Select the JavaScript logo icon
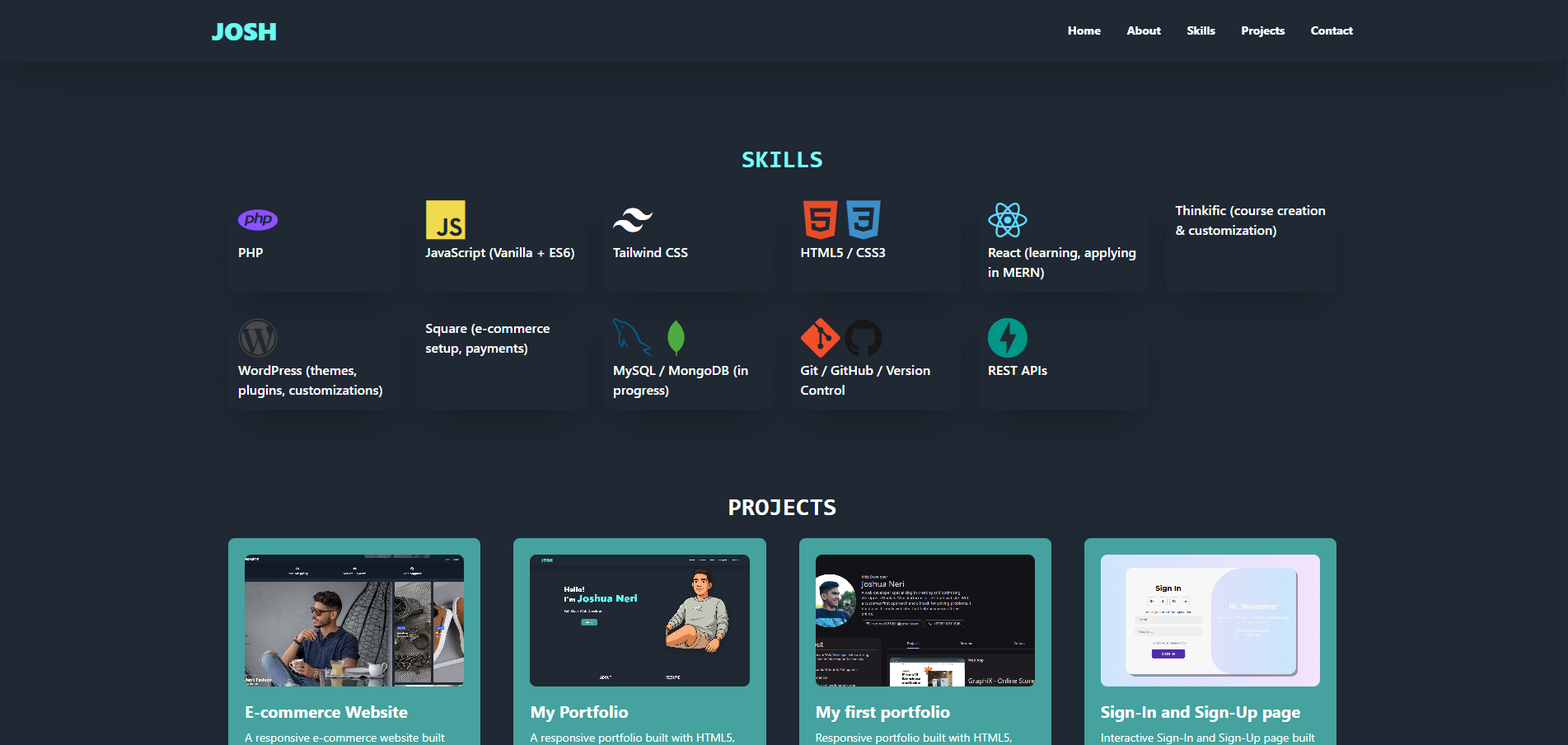This screenshot has width=1568, height=745. pyautogui.click(x=445, y=221)
